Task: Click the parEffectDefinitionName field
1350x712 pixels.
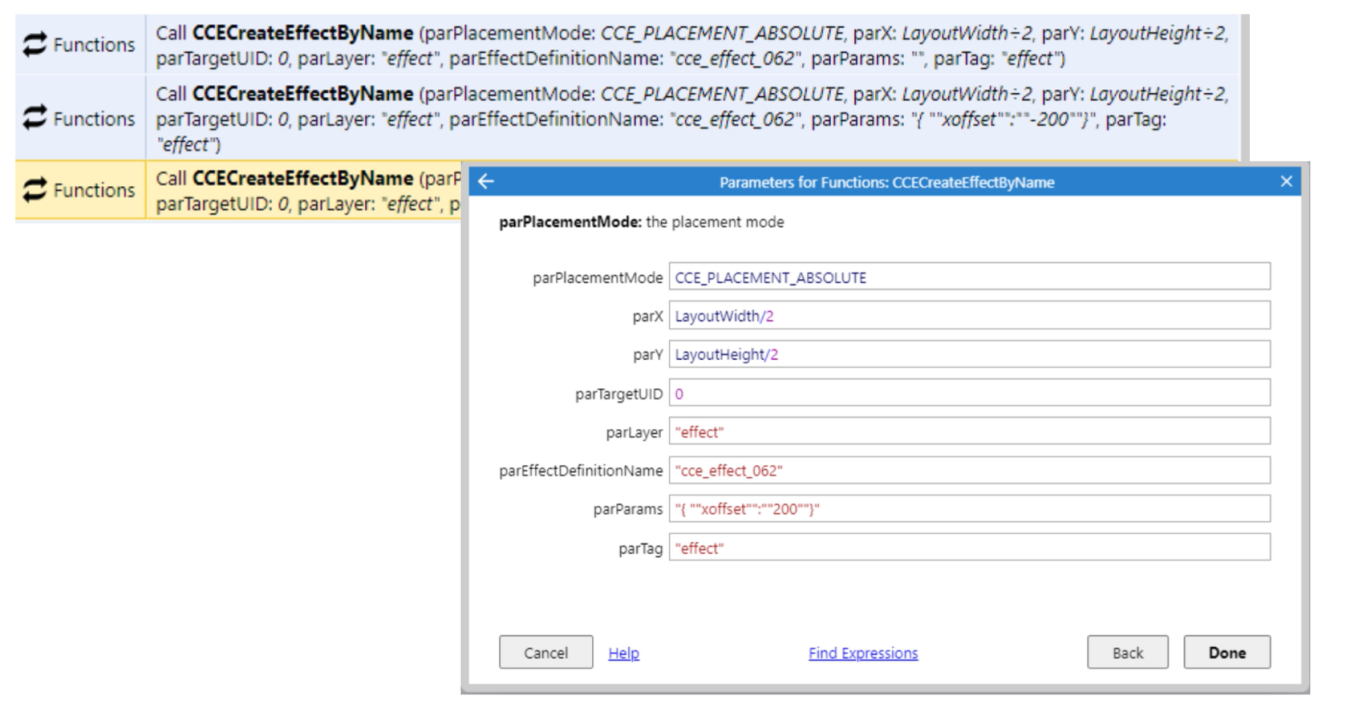Action: (969, 471)
